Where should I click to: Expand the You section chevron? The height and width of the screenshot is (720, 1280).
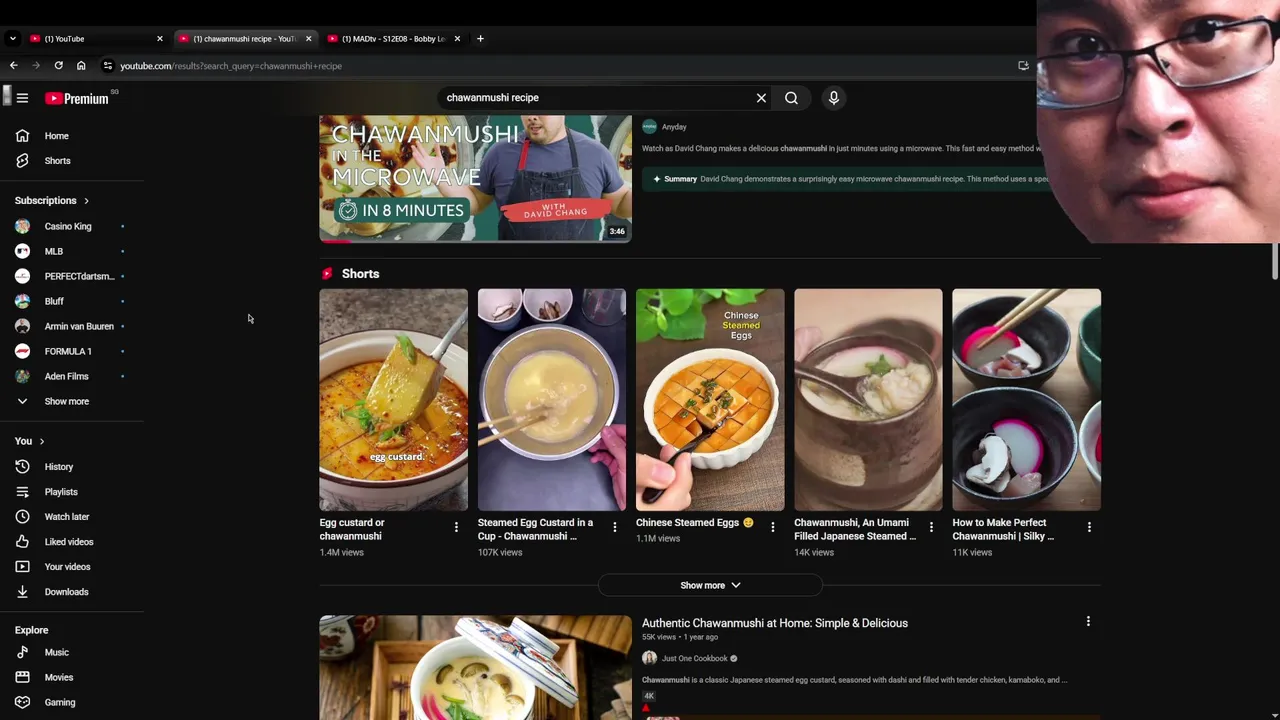(41, 441)
